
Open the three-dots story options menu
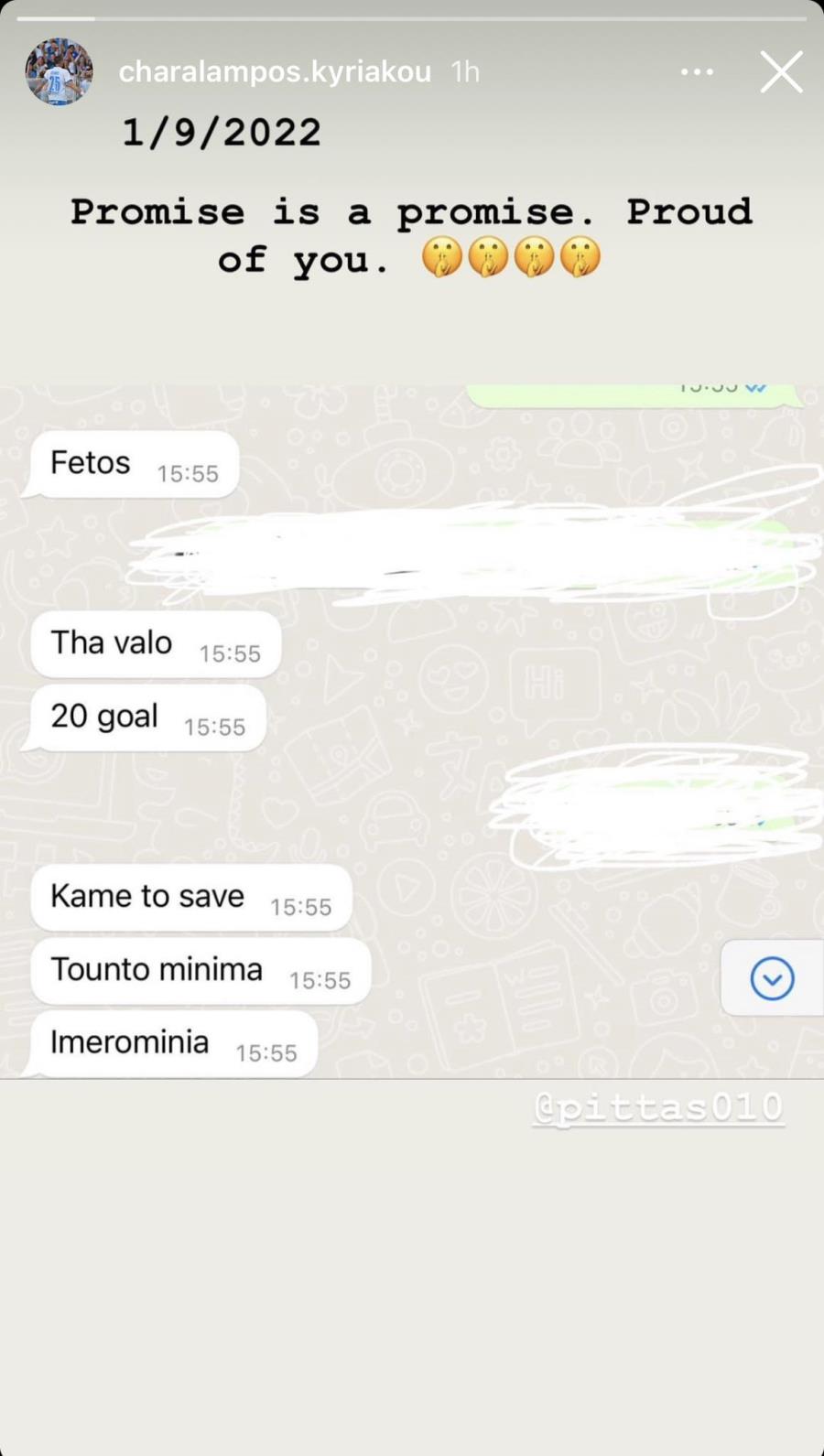coord(697,72)
